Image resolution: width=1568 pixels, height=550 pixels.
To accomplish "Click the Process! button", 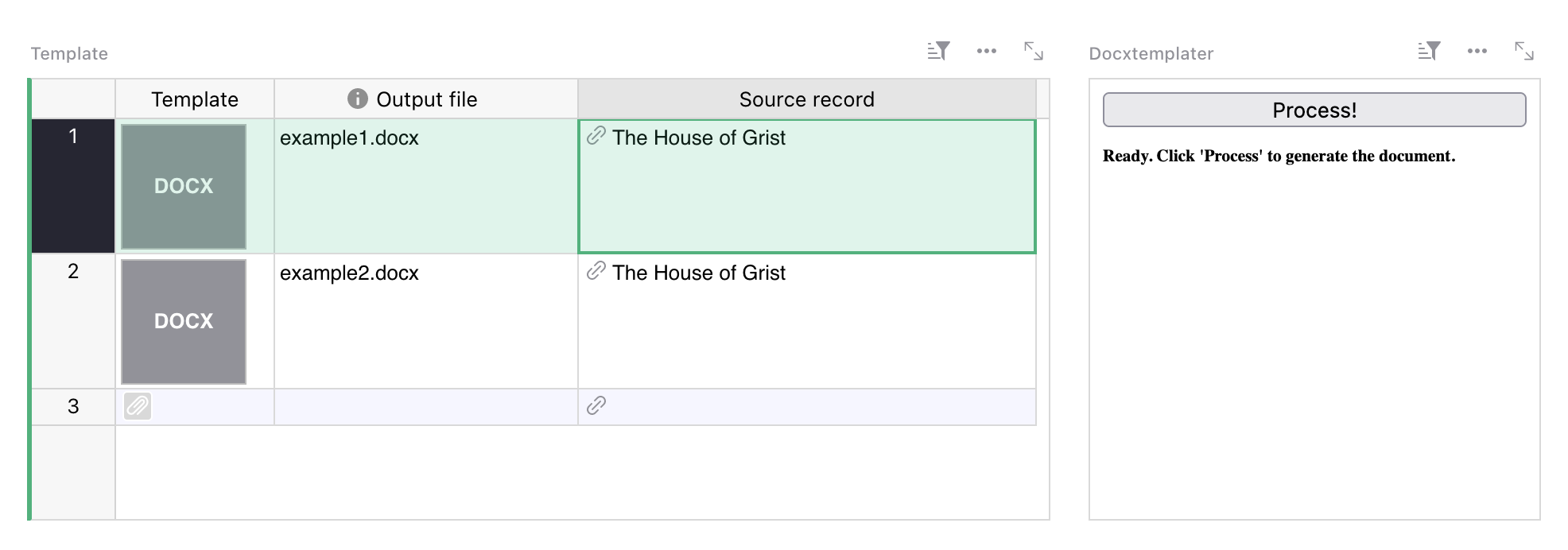I will [x=1314, y=110].
